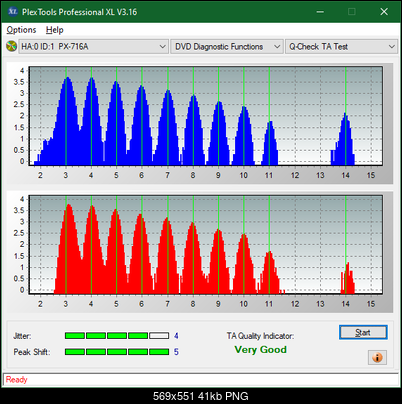Click the disc icon beside the drive selector

pos(12,46)
